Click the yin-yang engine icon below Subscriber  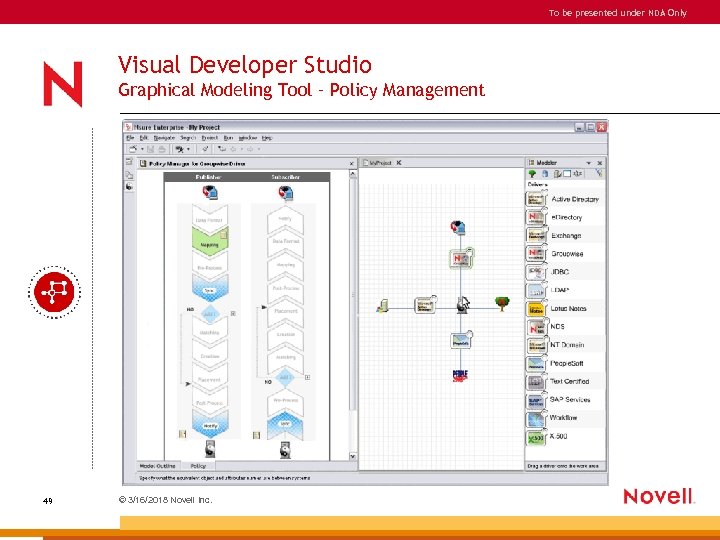(285, 450)
